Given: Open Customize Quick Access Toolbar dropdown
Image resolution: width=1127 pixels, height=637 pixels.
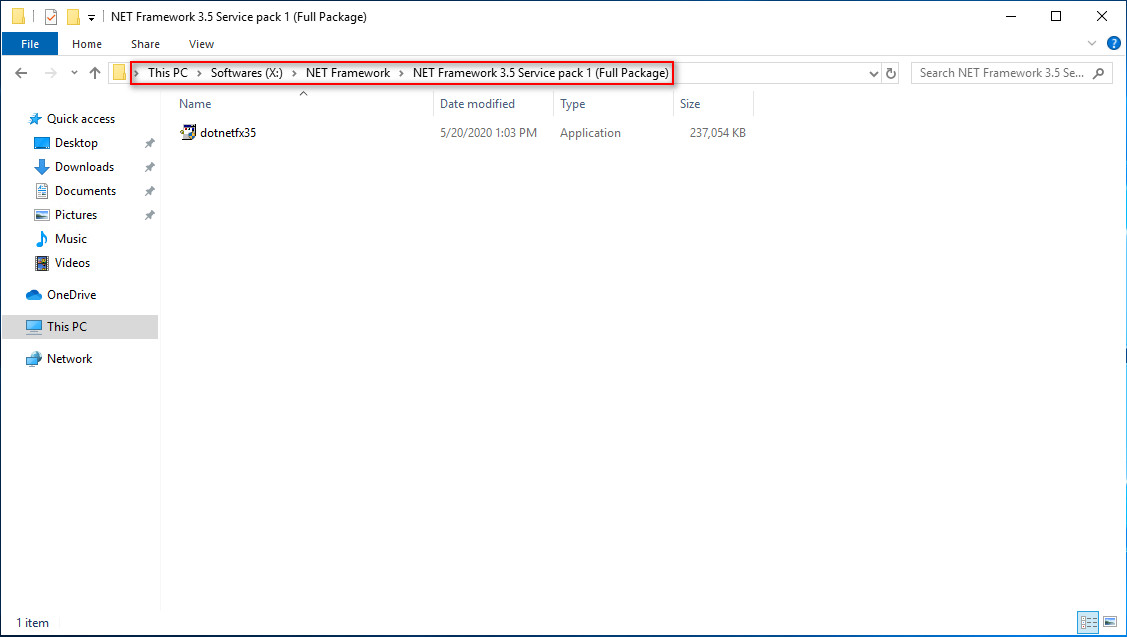Looking at the screenshot, I should pyautogui.click(x=91, y=17).
